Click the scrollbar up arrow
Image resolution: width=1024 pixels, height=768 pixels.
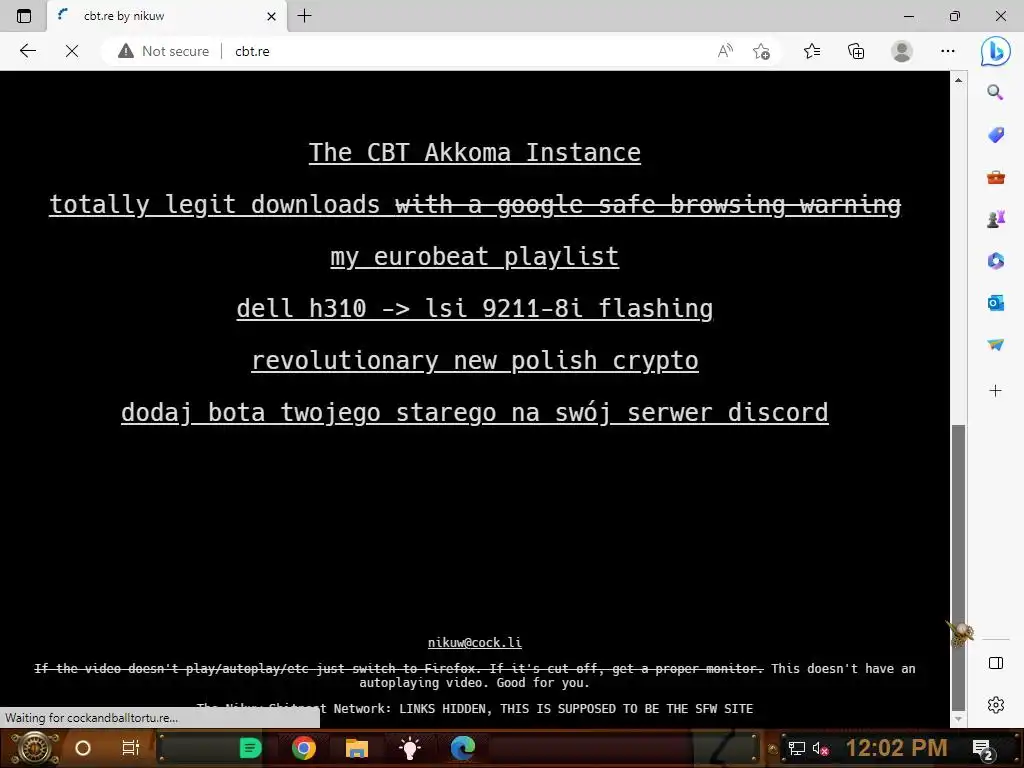[958, 80]
